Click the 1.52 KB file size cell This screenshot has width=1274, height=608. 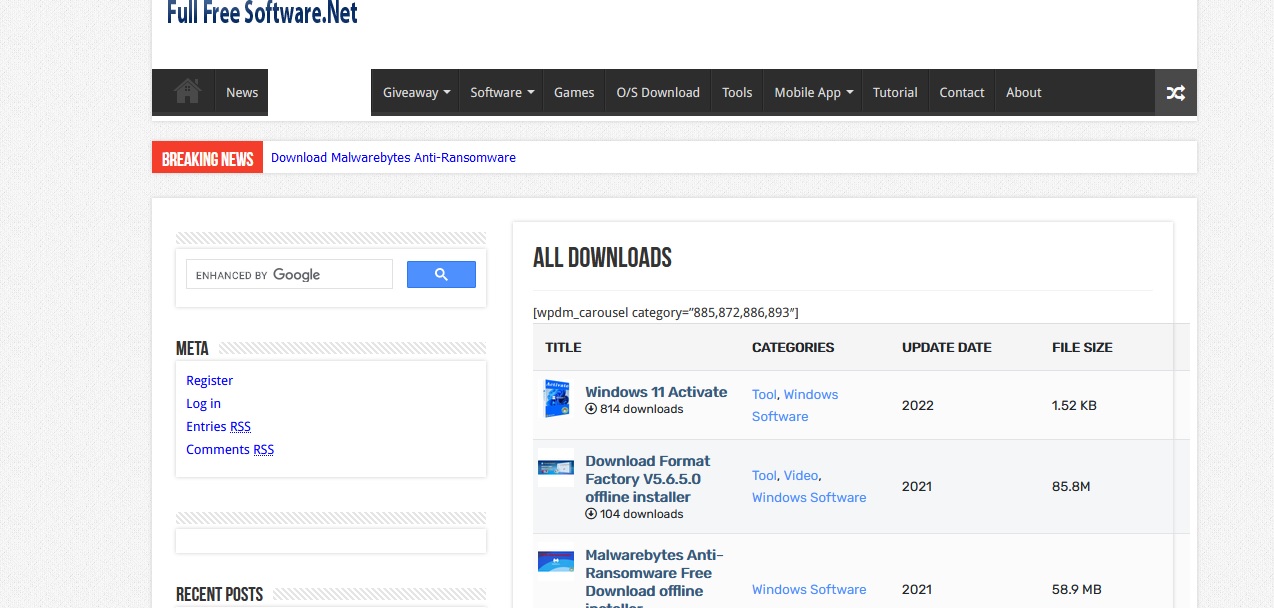click(x=1074, y=405)
